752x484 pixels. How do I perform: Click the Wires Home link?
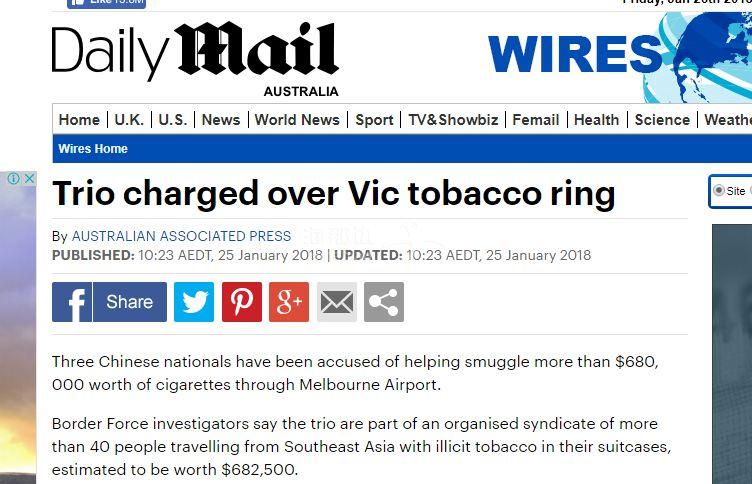point(93,149)
